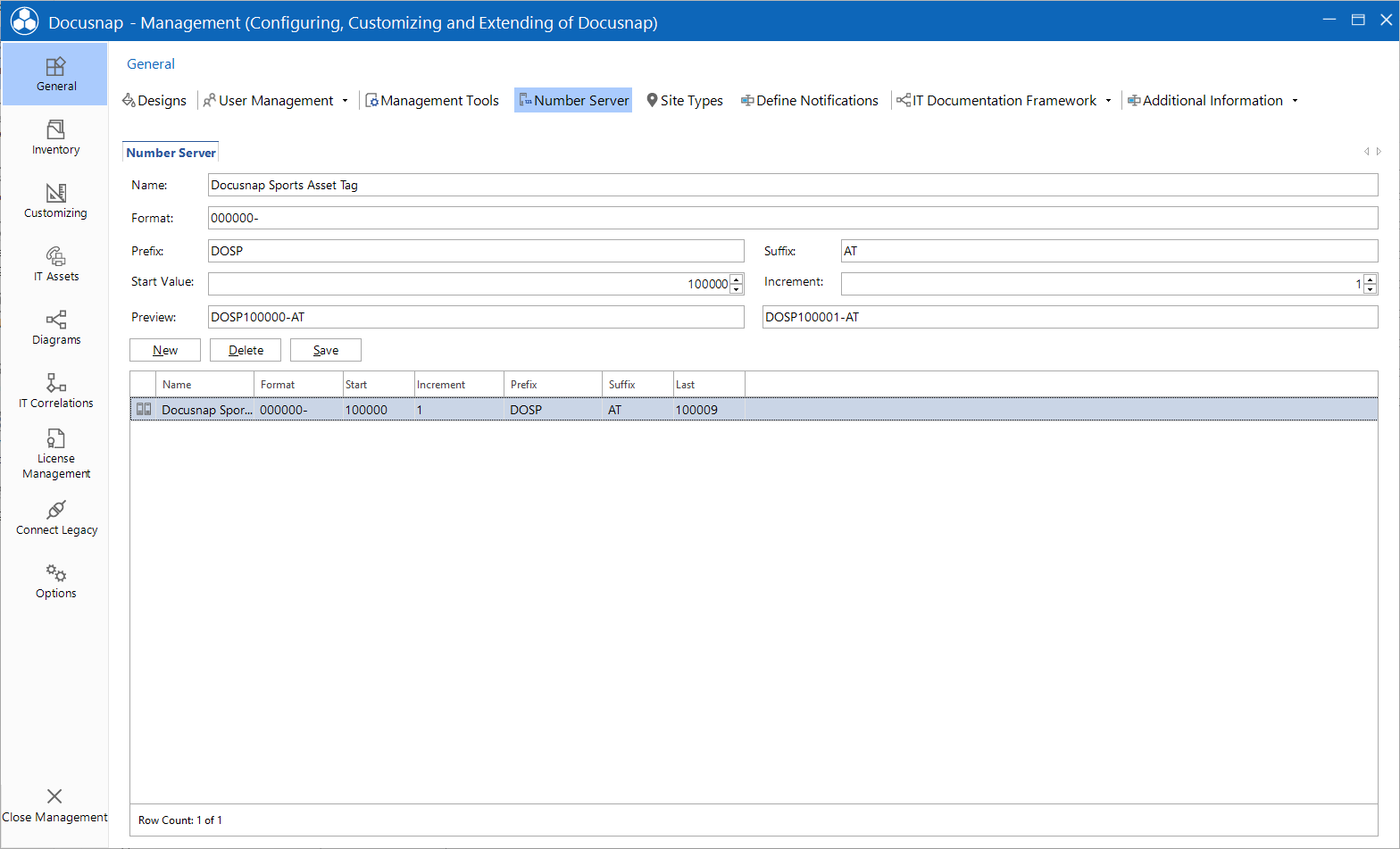The height and width of the screenshot is (849, 1400).
Task: Decrease the Start Value with down arrow
Action: [737, 289]
